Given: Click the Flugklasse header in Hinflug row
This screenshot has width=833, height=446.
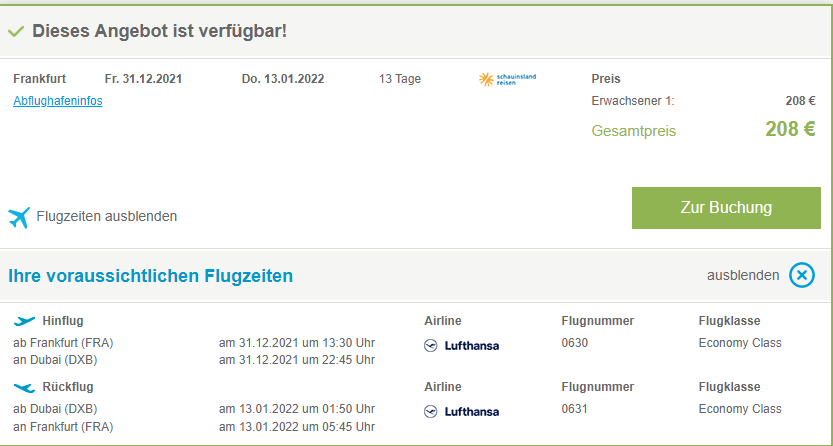Looking at the screenshot, I should point(729,321).
